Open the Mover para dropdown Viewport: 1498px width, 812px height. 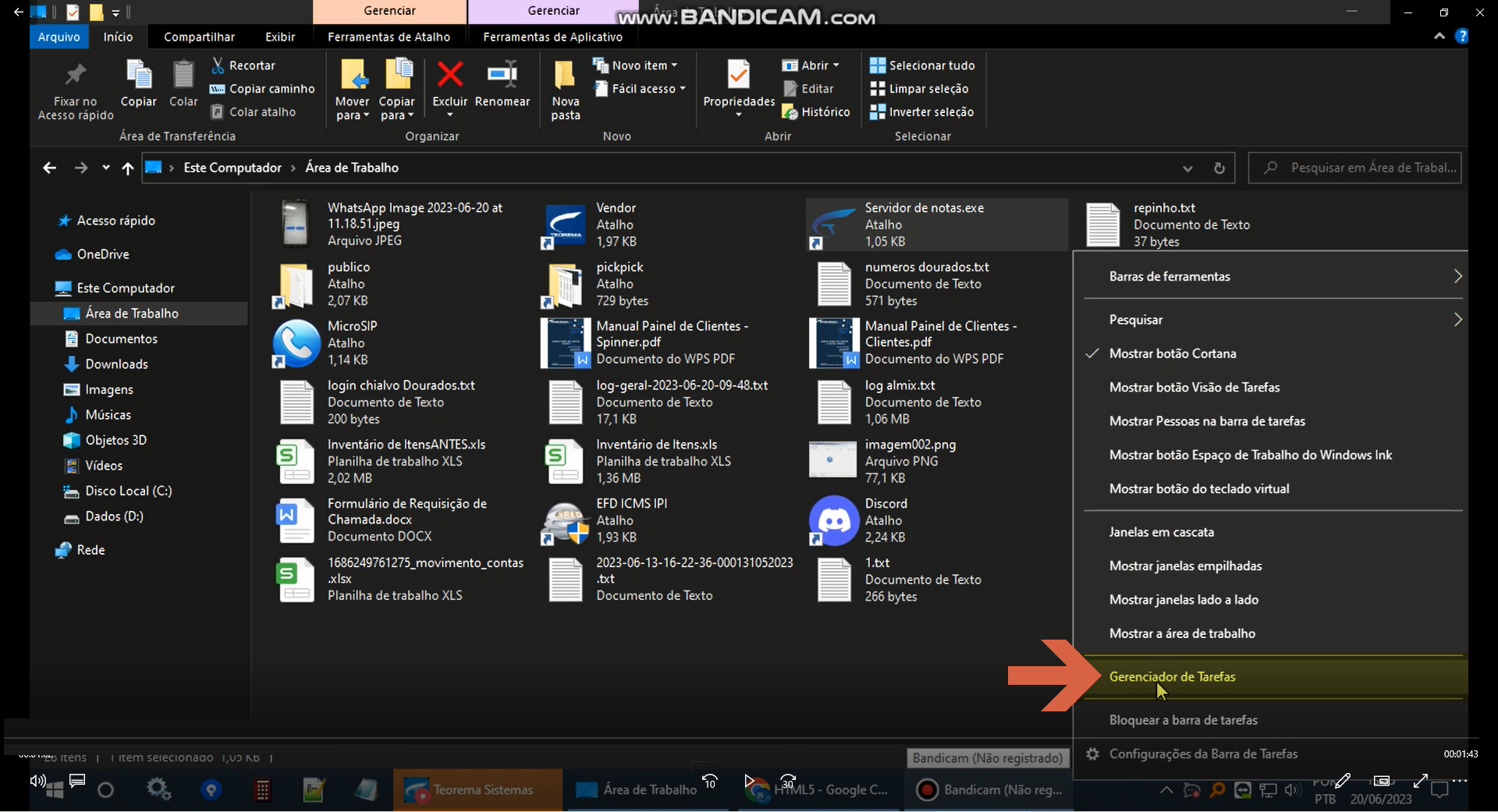point(353,108)
